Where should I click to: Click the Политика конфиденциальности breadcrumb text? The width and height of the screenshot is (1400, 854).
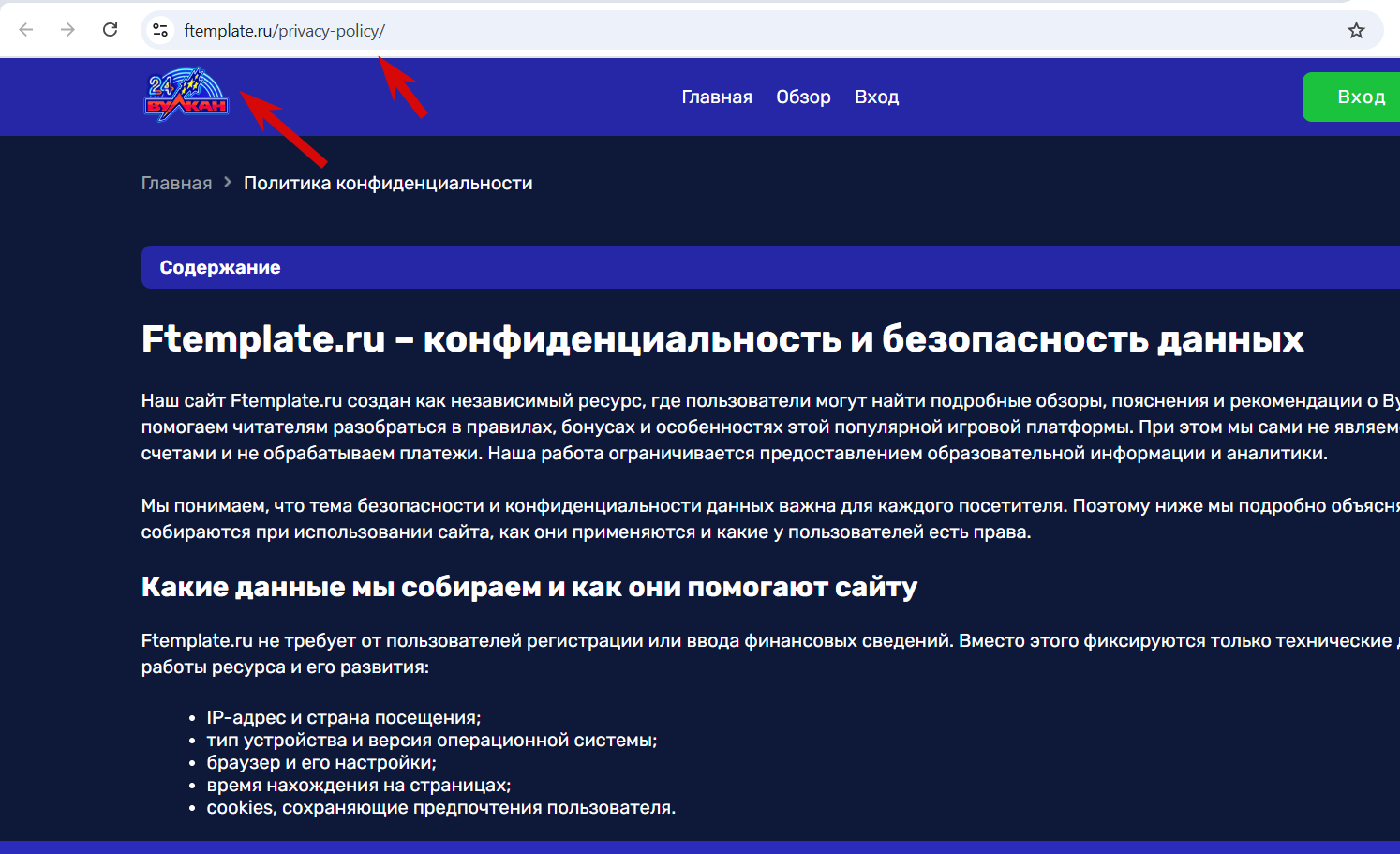[388, 183]
